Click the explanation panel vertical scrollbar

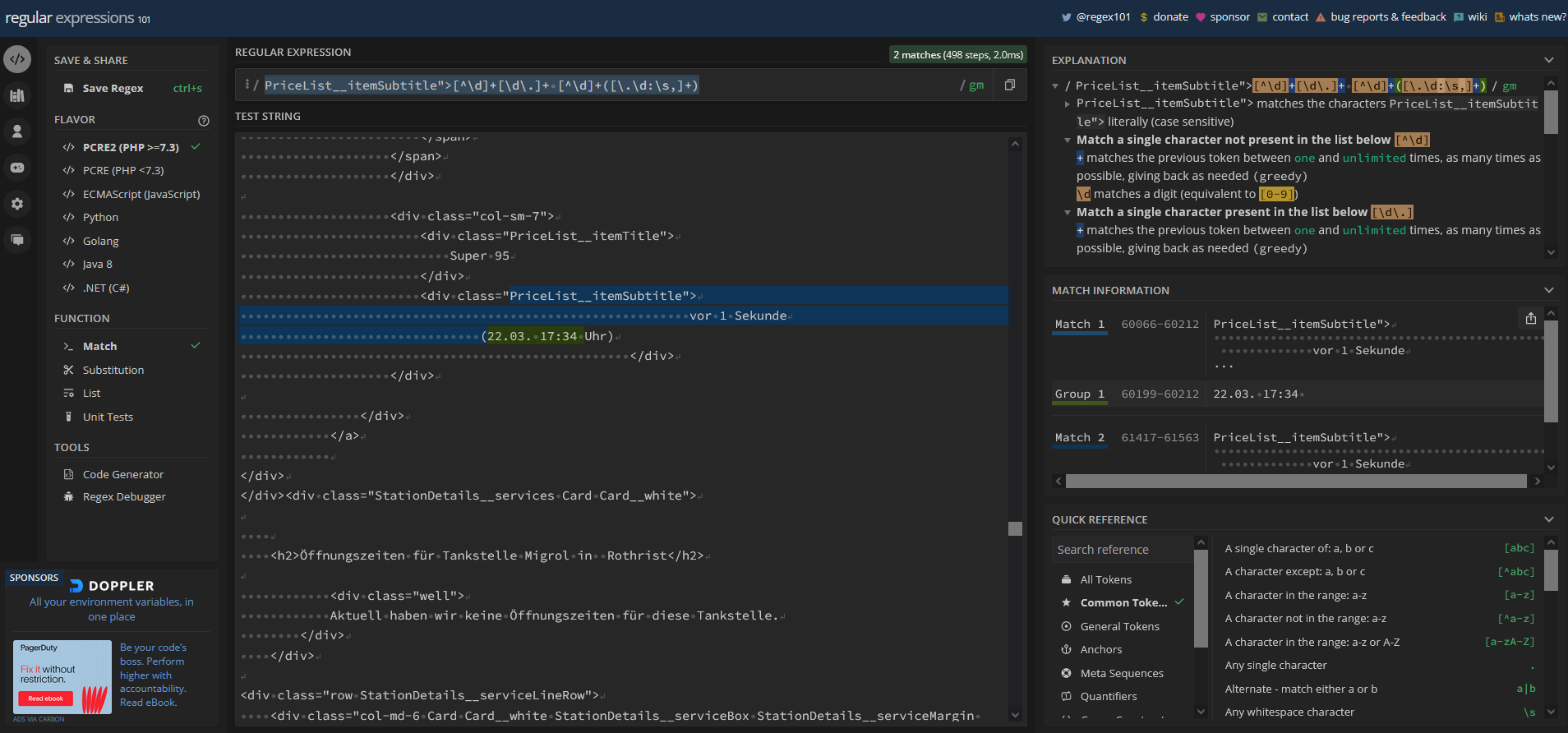click(x=1551, y=112)
